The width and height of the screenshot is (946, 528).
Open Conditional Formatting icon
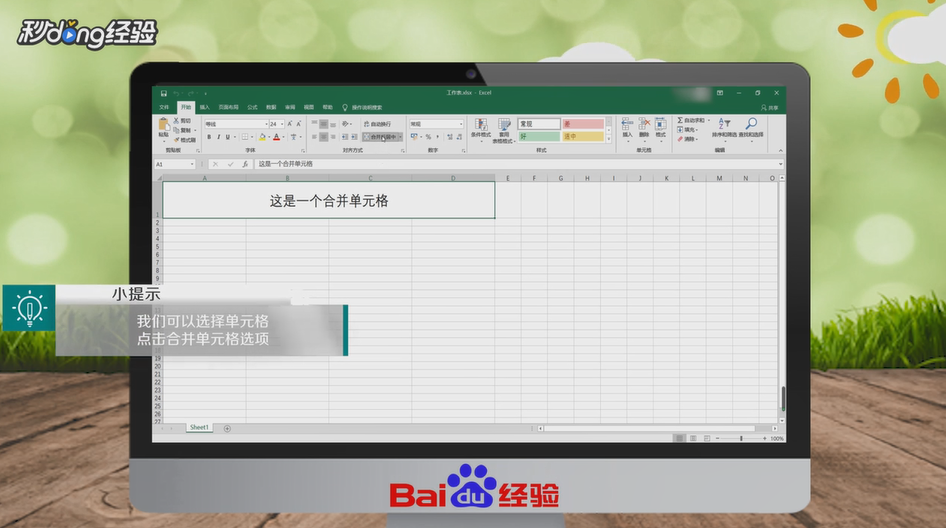(481, 124)
